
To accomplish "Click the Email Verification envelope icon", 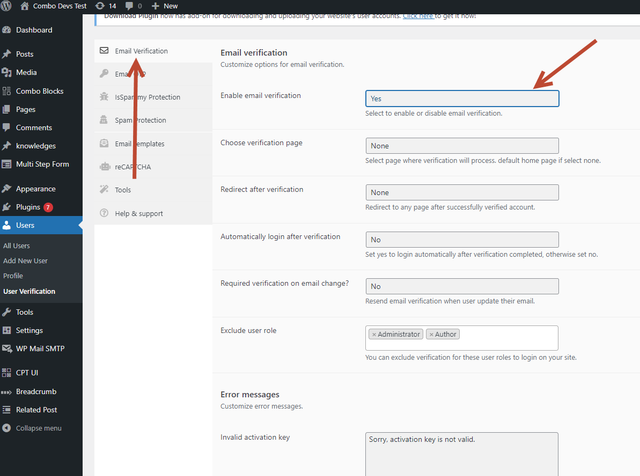I will point(104,51).
